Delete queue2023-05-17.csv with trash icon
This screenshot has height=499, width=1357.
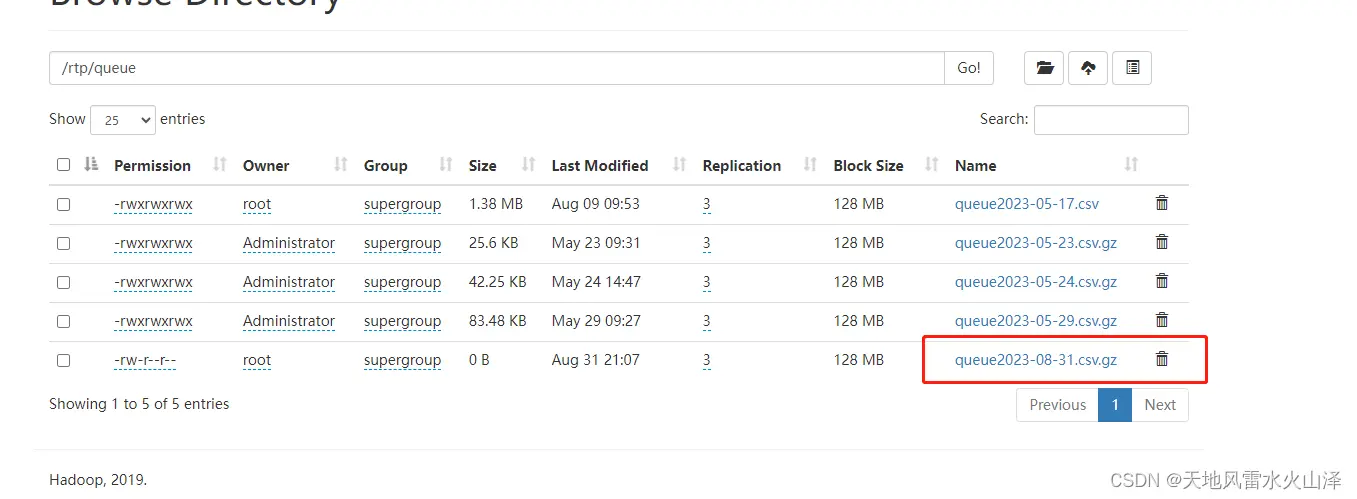click(1162, 203)
